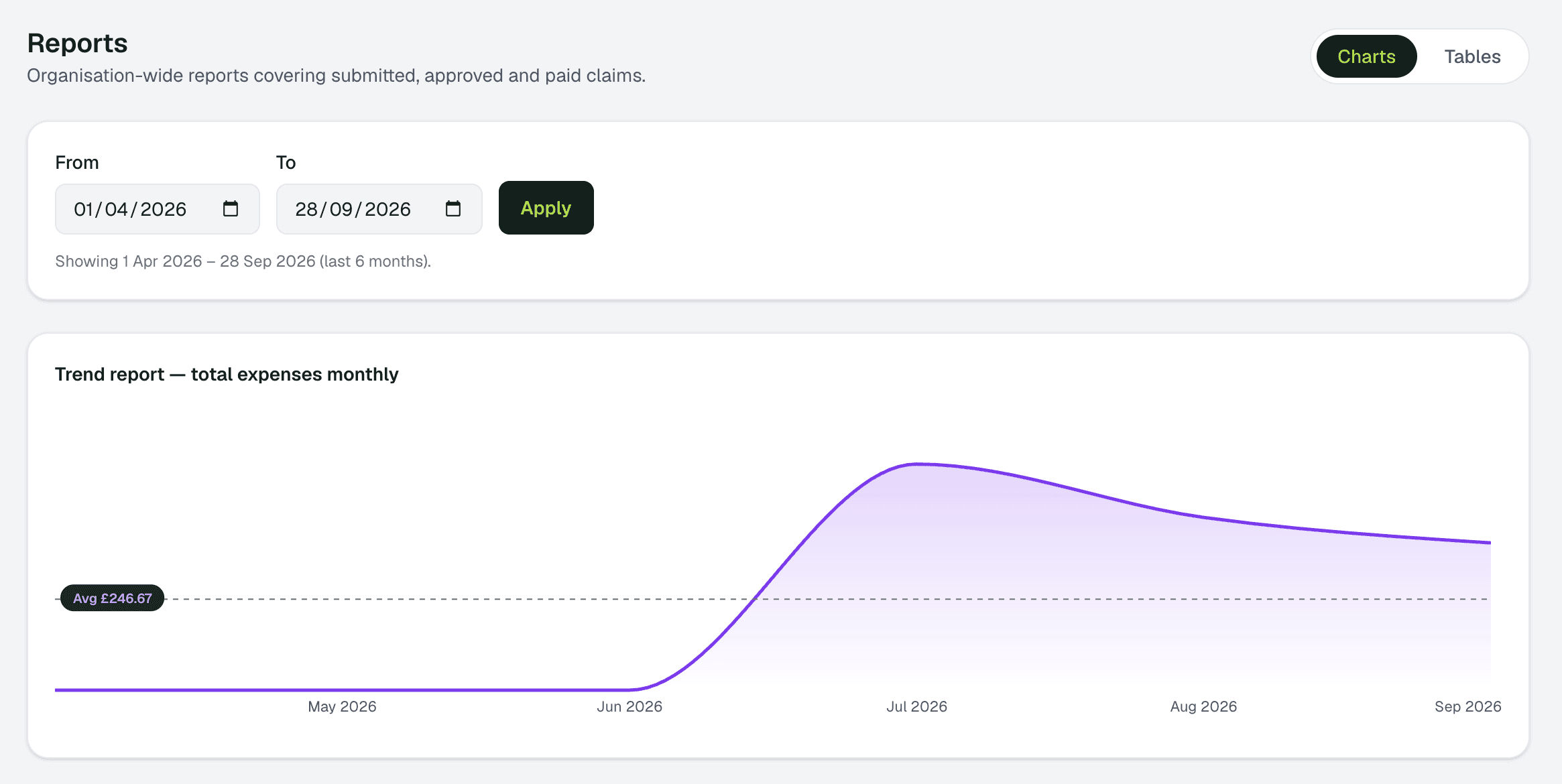The image size is (1562, 784).
Task: Focus the To date field 28/09/2026
Action: (379, 209)
